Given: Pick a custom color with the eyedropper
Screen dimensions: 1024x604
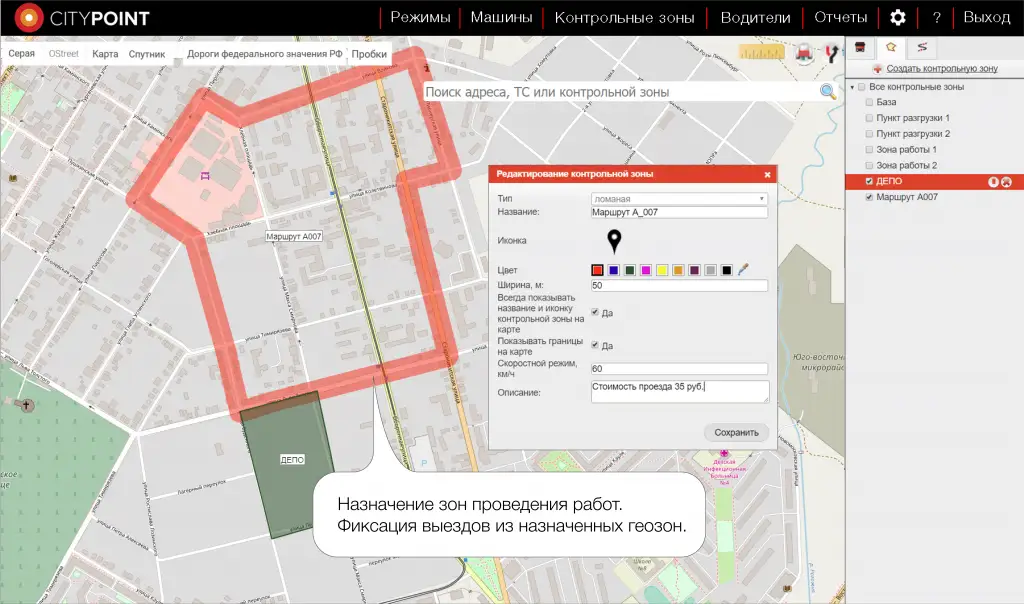Looking at the screenshot, I should pos(744,270).
